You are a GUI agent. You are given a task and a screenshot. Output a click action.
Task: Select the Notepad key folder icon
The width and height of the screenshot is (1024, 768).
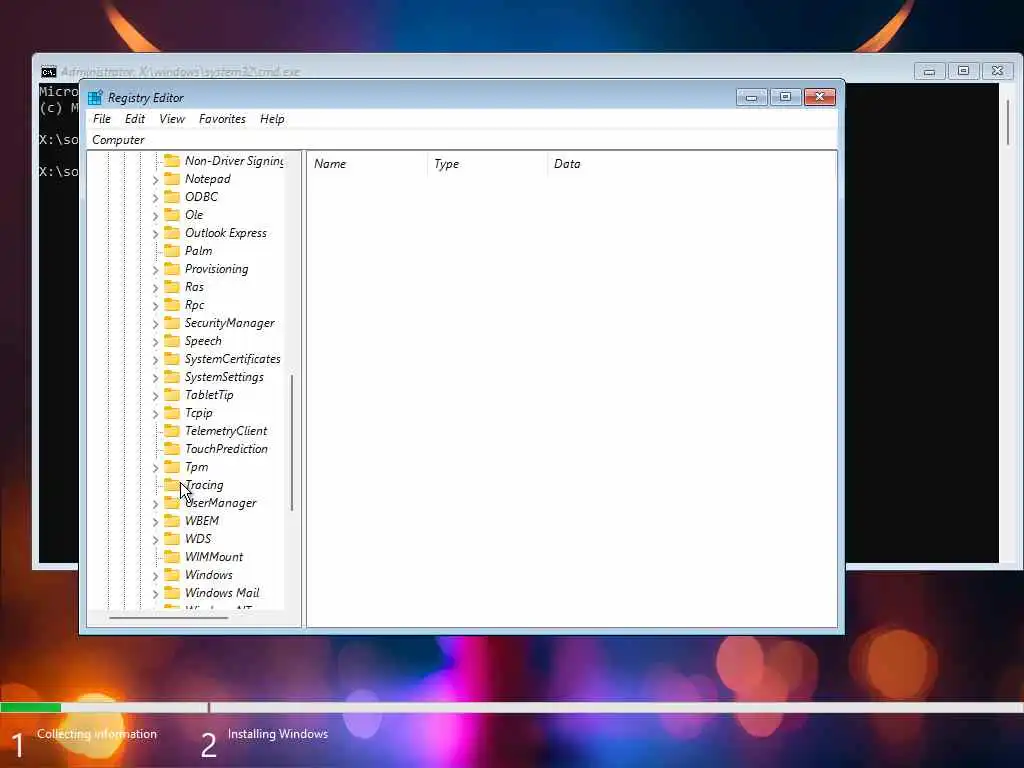pyautogui.click(x=172, y=178)
